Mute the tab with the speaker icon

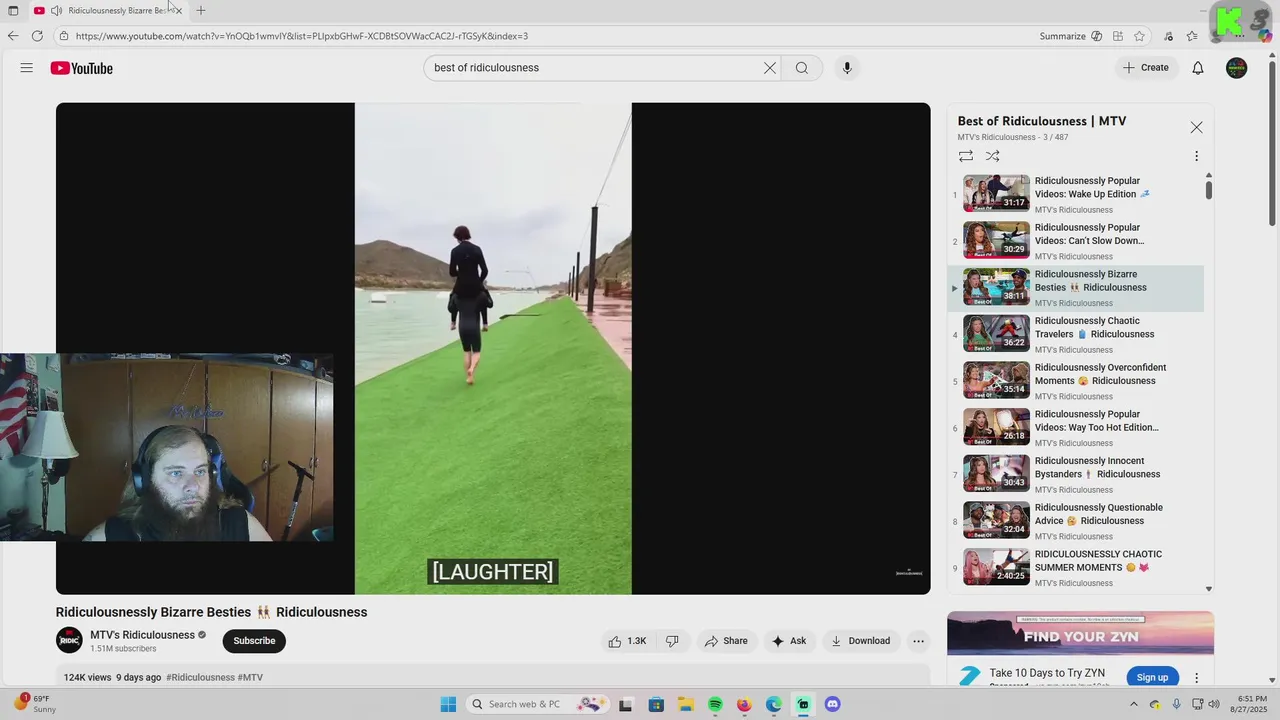(x=56, y=10)
